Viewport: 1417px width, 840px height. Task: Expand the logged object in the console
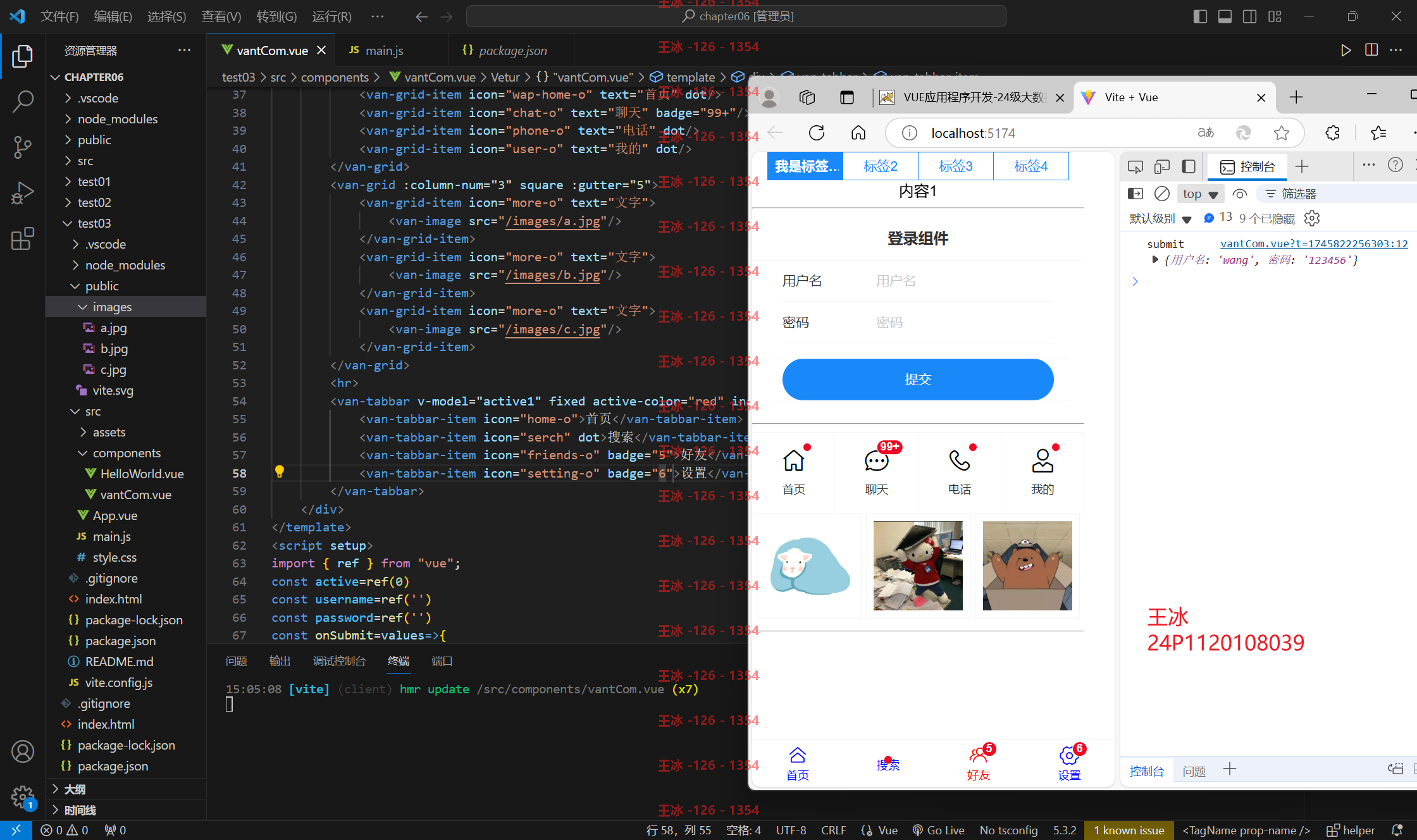coord(1155,259)
